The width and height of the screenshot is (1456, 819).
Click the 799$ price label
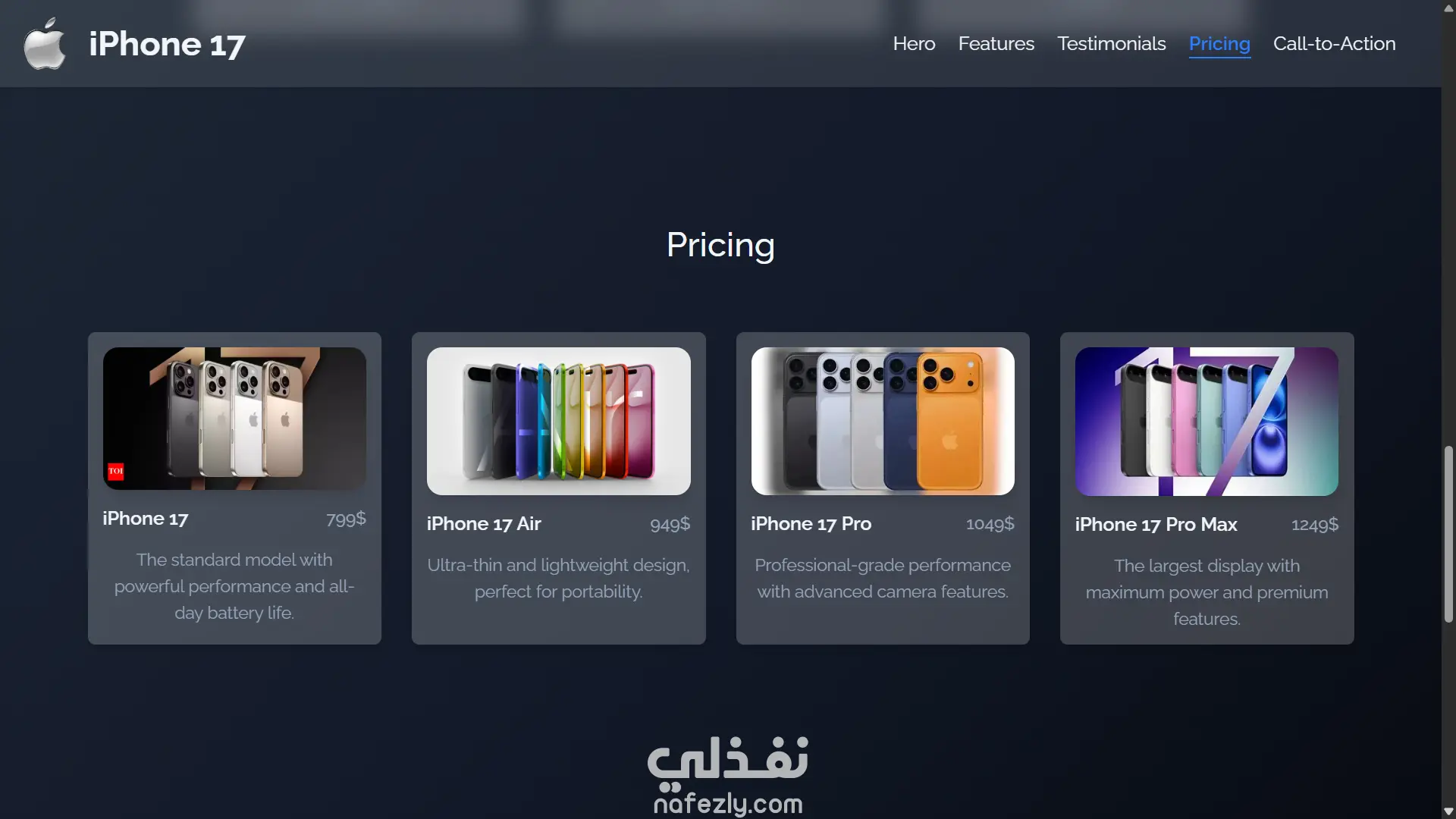pyautogui.click(x=346, y=519)
